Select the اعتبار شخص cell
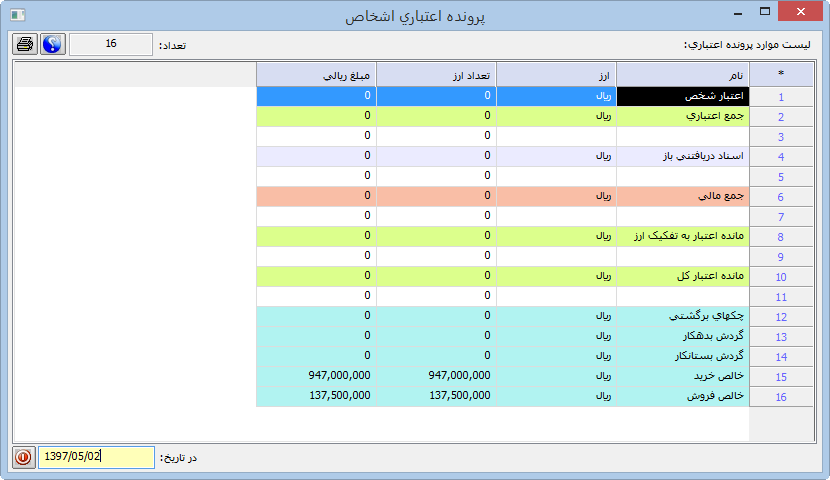 tap(683, 96)
